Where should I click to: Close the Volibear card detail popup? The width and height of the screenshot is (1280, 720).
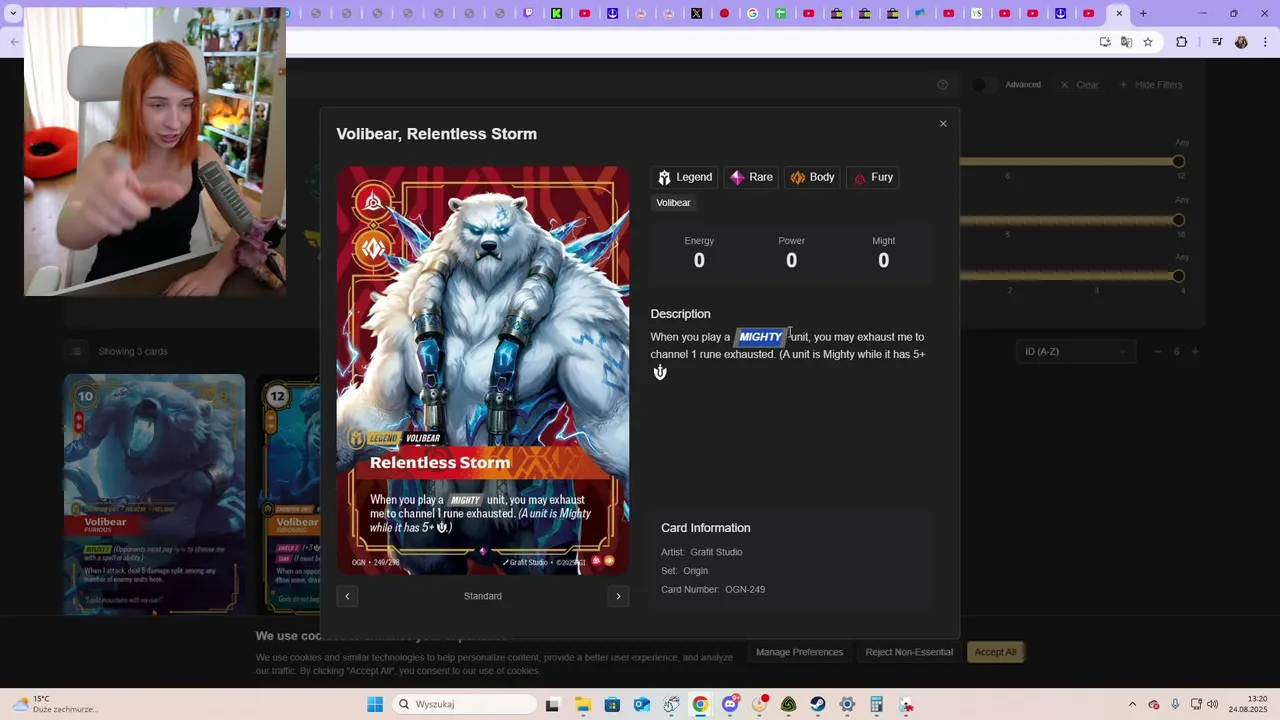click(942, 124)
